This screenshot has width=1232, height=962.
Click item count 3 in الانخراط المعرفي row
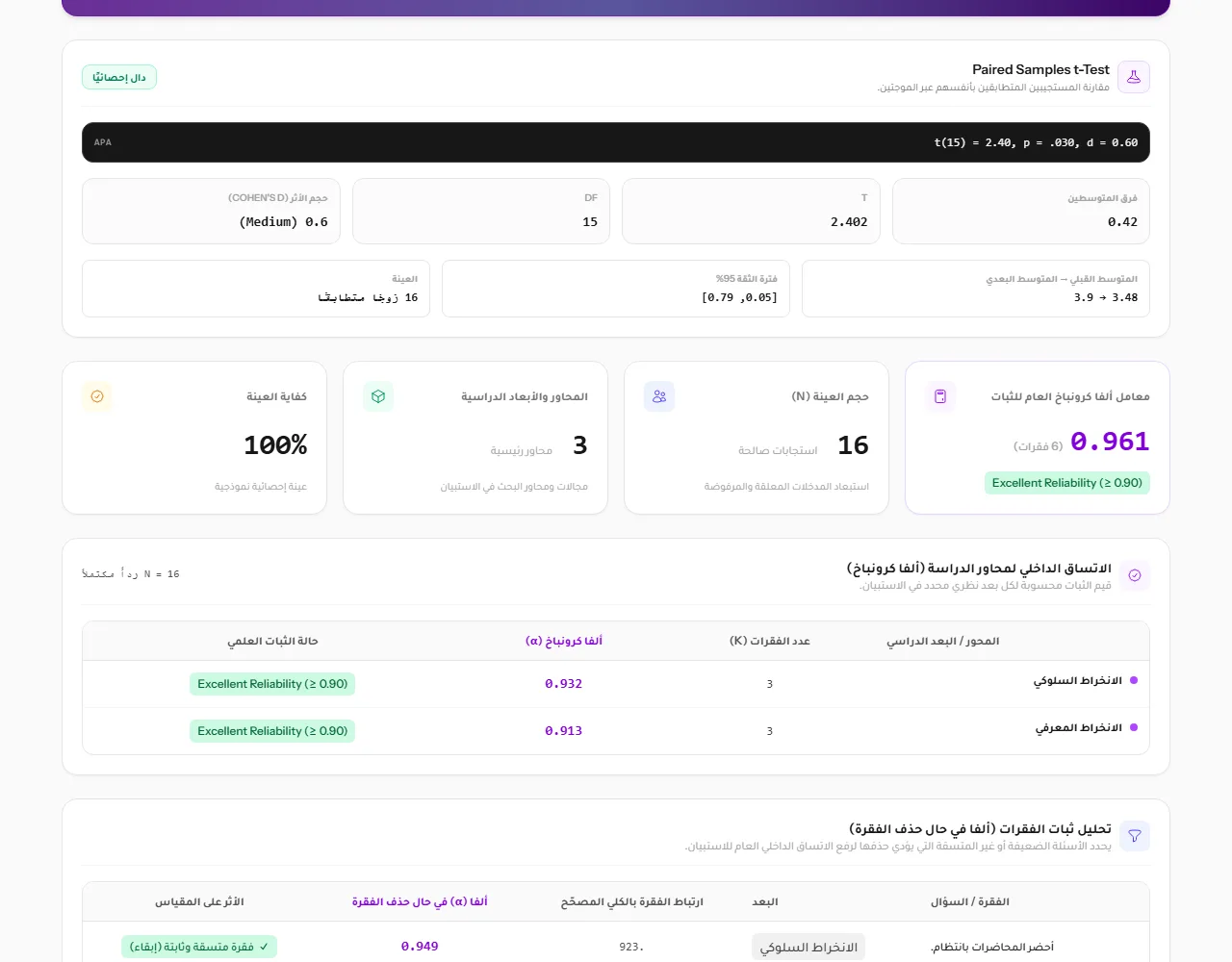(x=769, y=731)
